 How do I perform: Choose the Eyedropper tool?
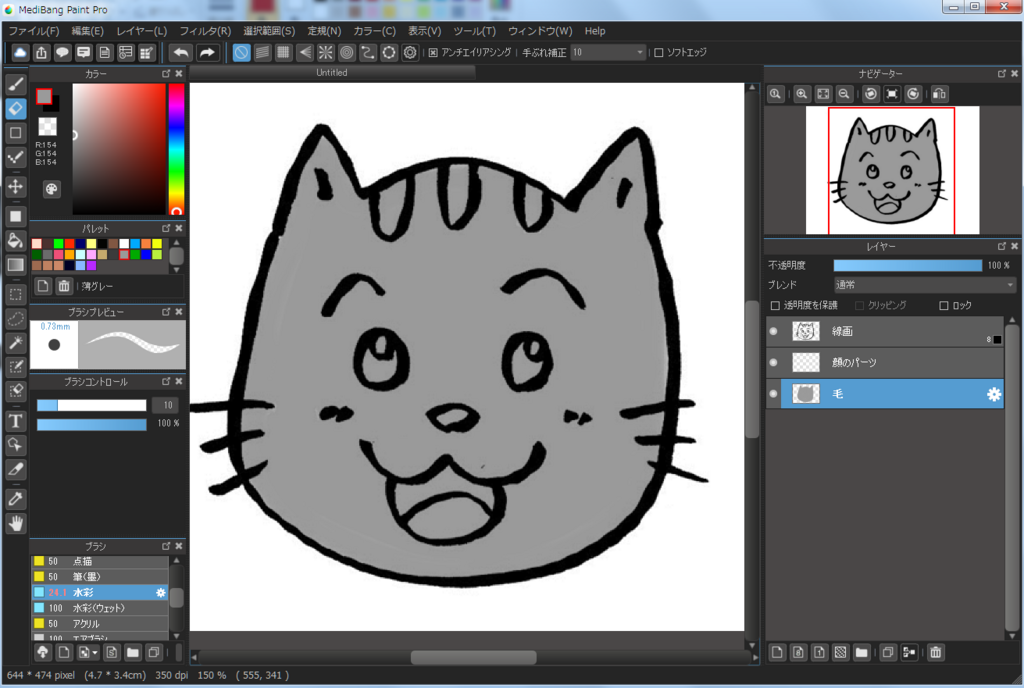point(16,499)
